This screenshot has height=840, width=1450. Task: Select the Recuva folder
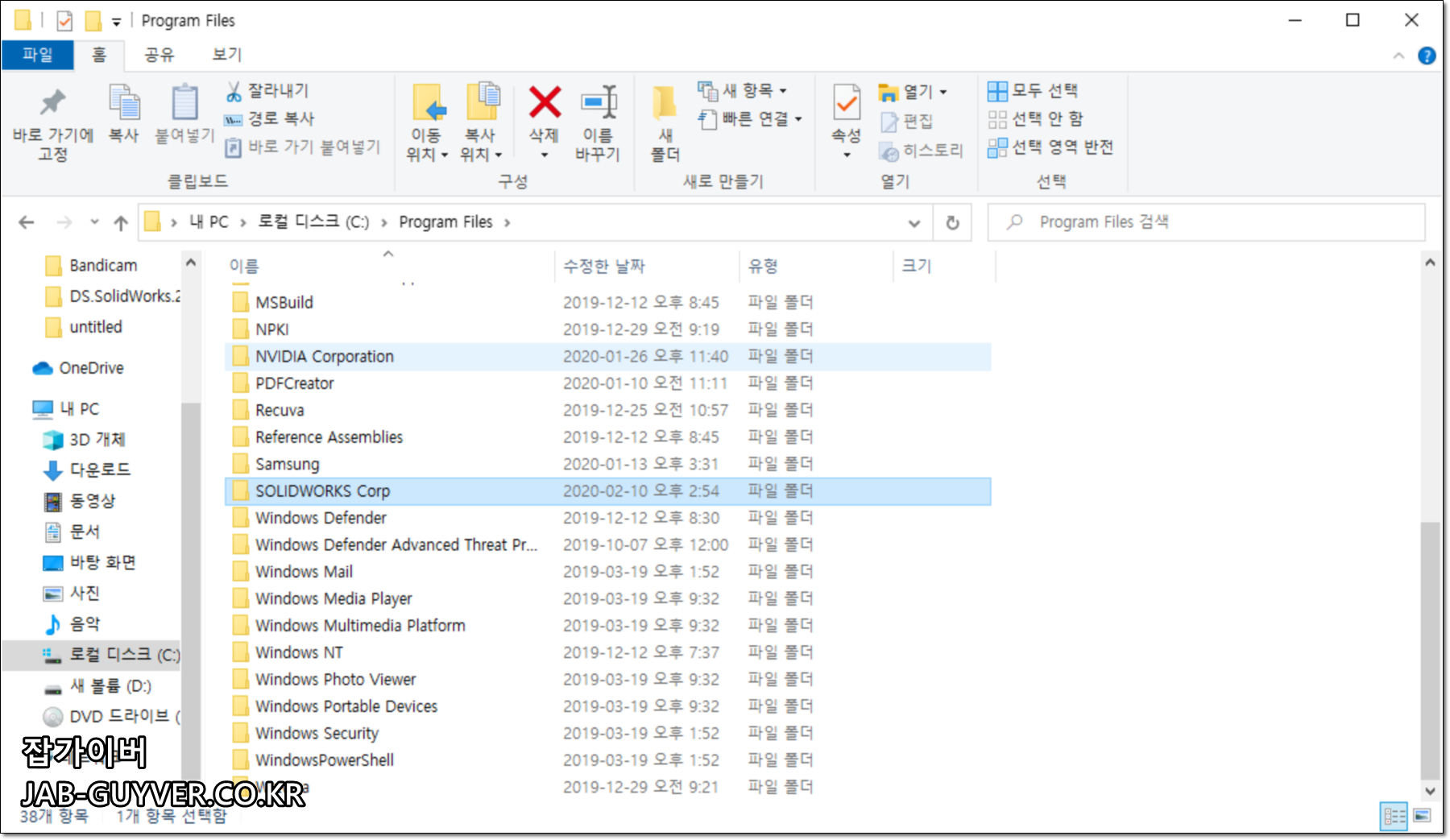click(607, 411)
